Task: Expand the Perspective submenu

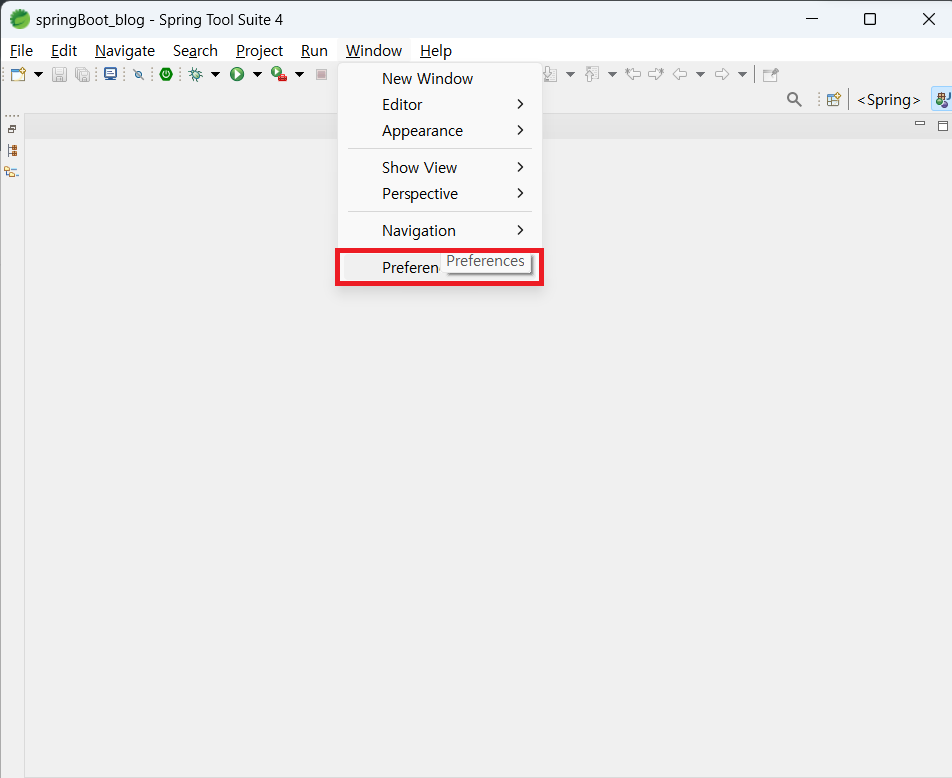Action: click(439, 194)
